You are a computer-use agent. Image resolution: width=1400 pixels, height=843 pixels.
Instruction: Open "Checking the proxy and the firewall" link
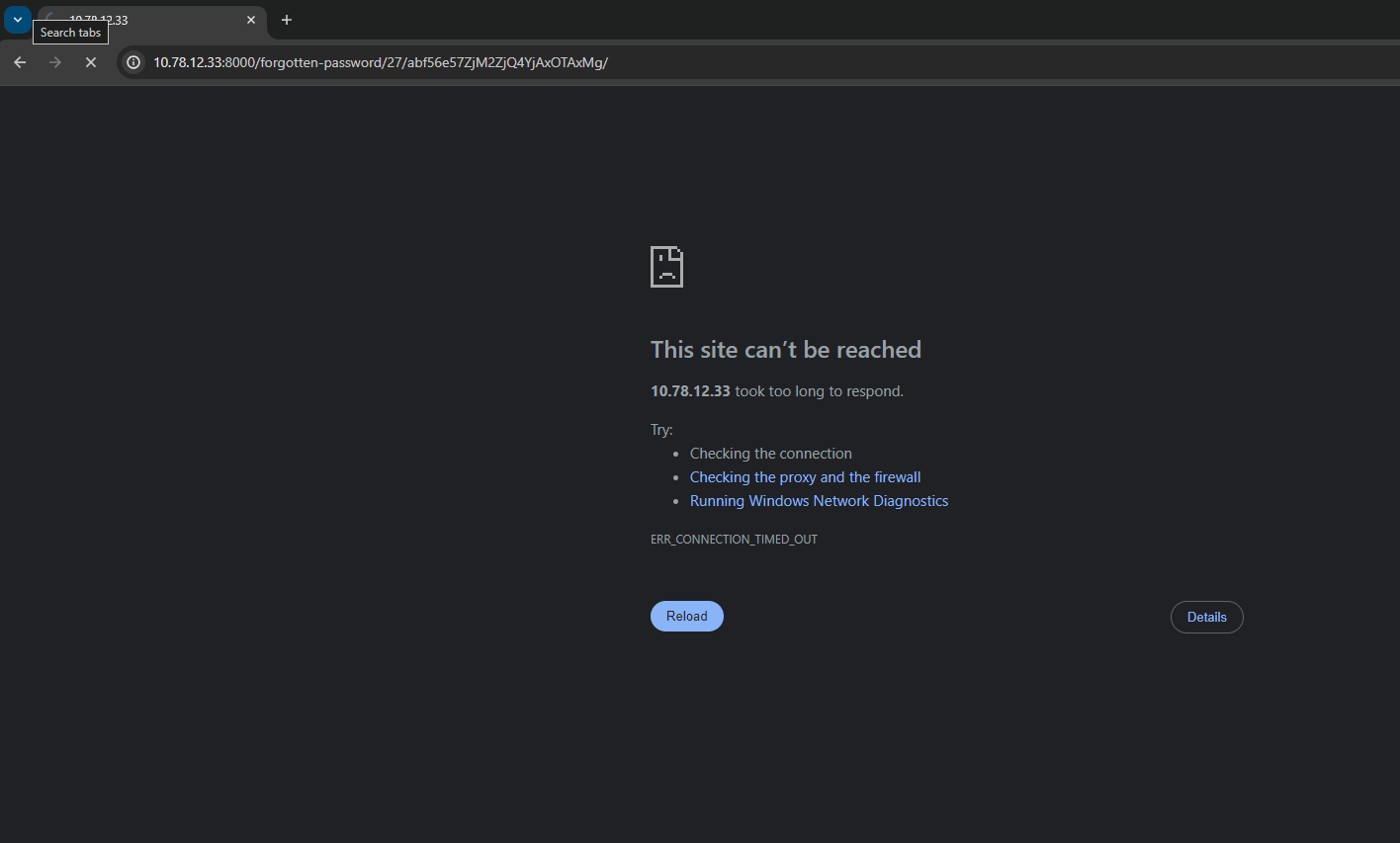coord(805,477)
